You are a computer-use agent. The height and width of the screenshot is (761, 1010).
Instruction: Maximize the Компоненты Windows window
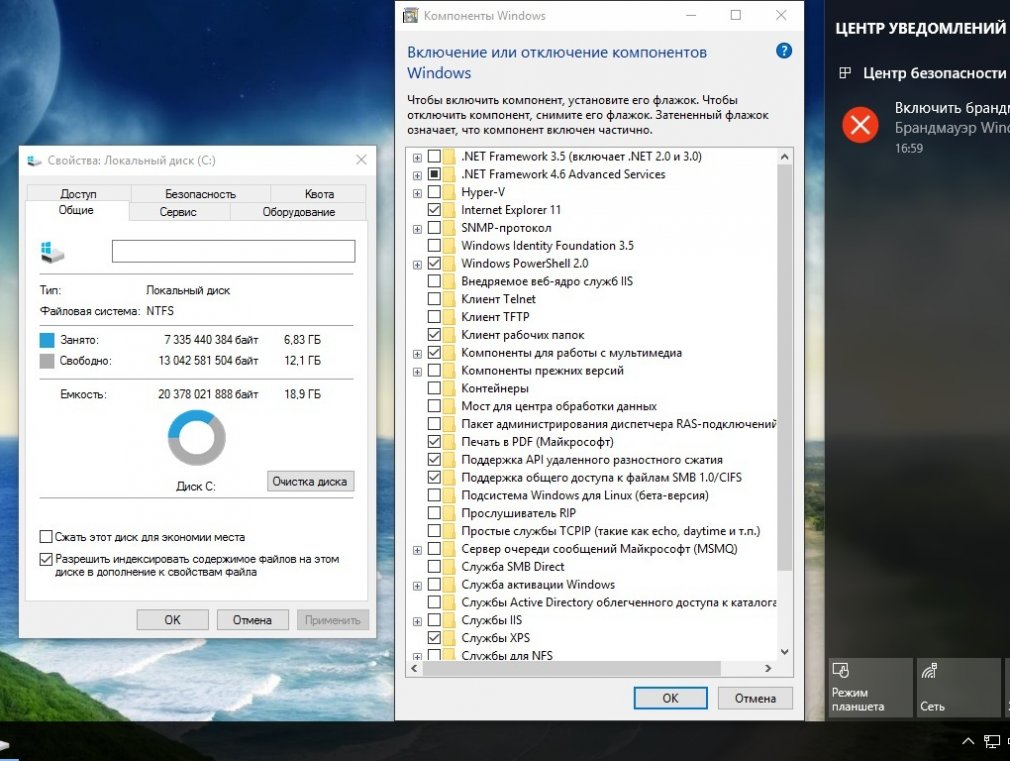point(736,15)
